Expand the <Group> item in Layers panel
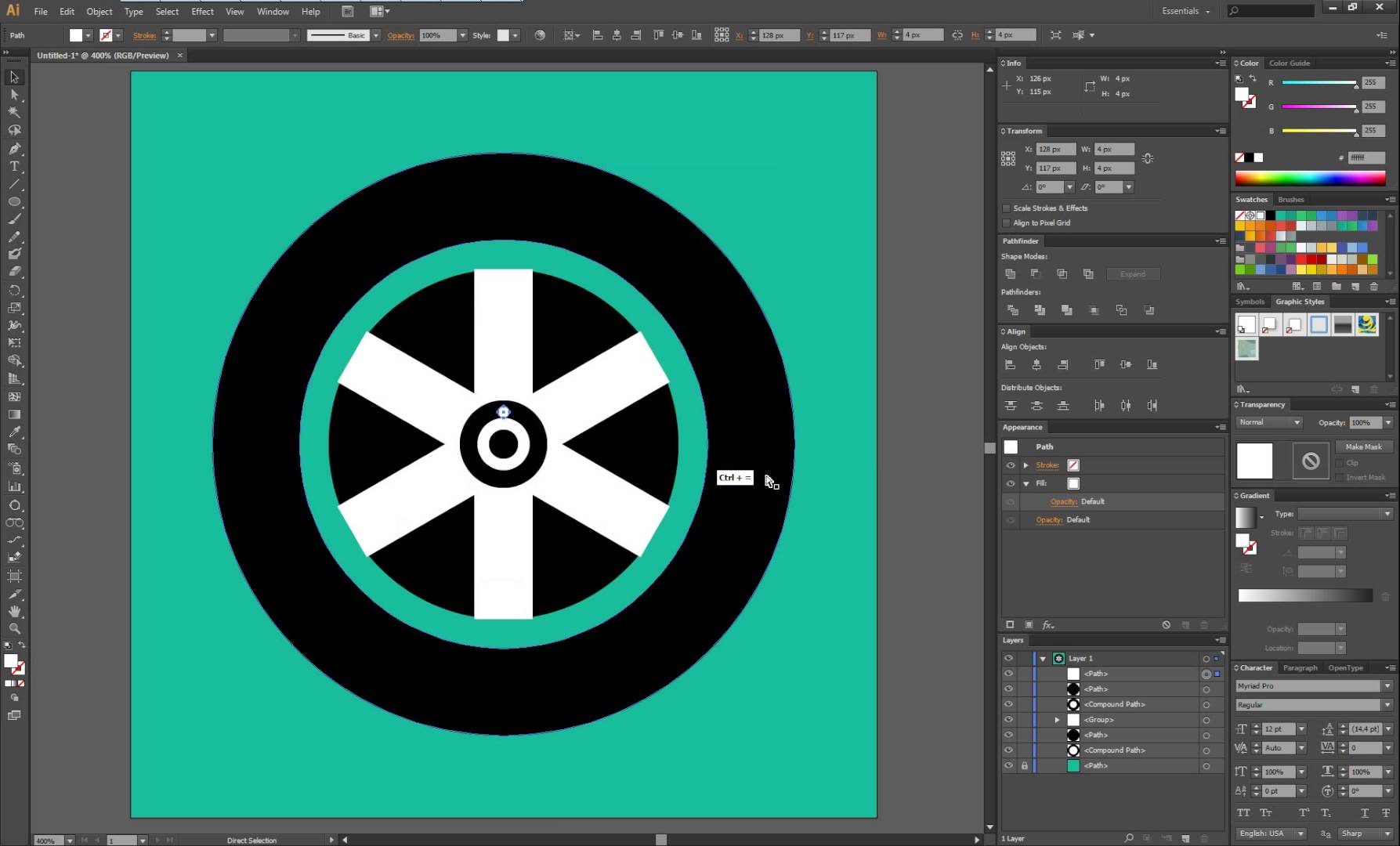 tap(1057, 719)
